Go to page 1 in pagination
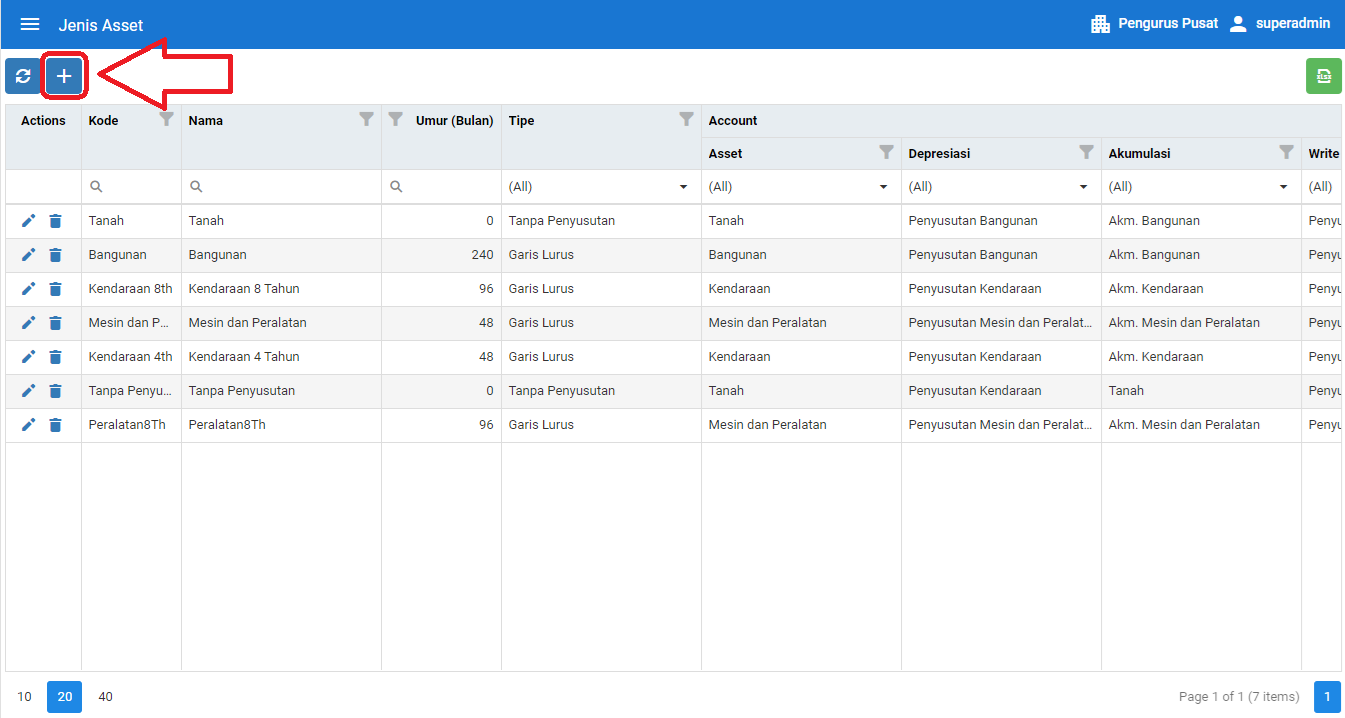The height and width of the screenshot is (718, 1345). pyautogui.click(x=1327, y=697)
